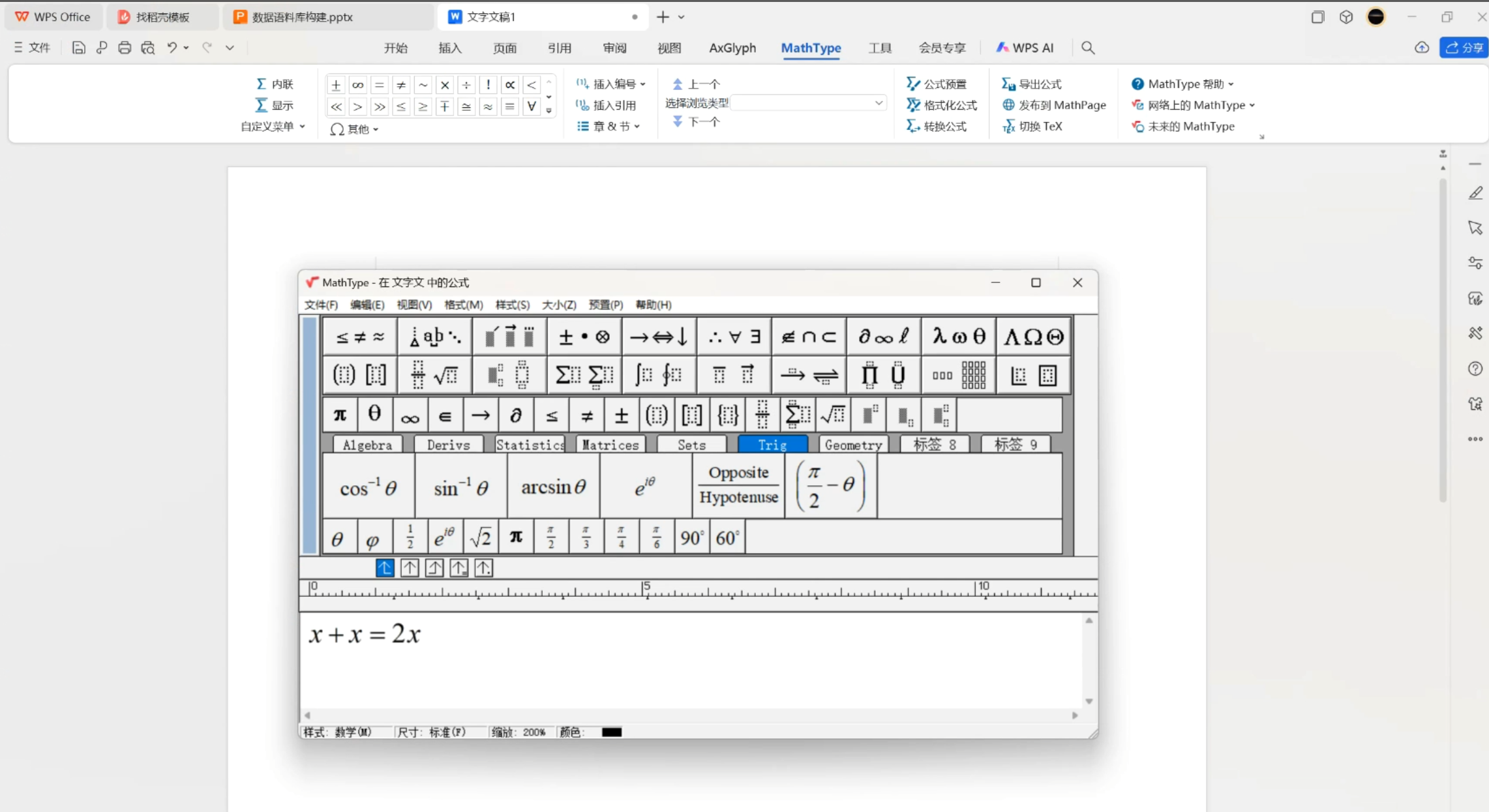Click 导出公式 export equations
The width and height of the screenshot is (1489, 812).
(x=1031, y=84)
